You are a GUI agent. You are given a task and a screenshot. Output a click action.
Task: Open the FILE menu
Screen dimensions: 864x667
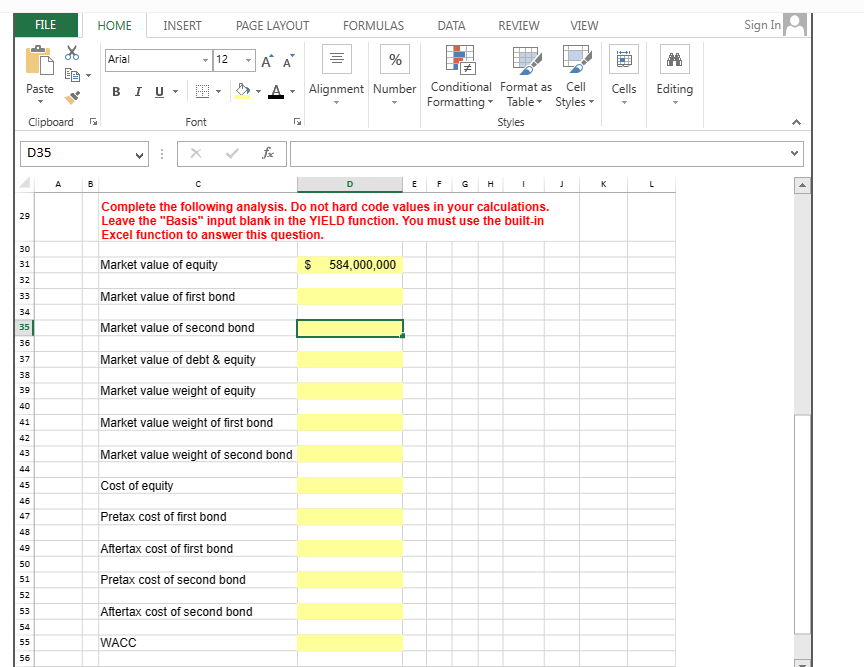click(x=46, y=23)
